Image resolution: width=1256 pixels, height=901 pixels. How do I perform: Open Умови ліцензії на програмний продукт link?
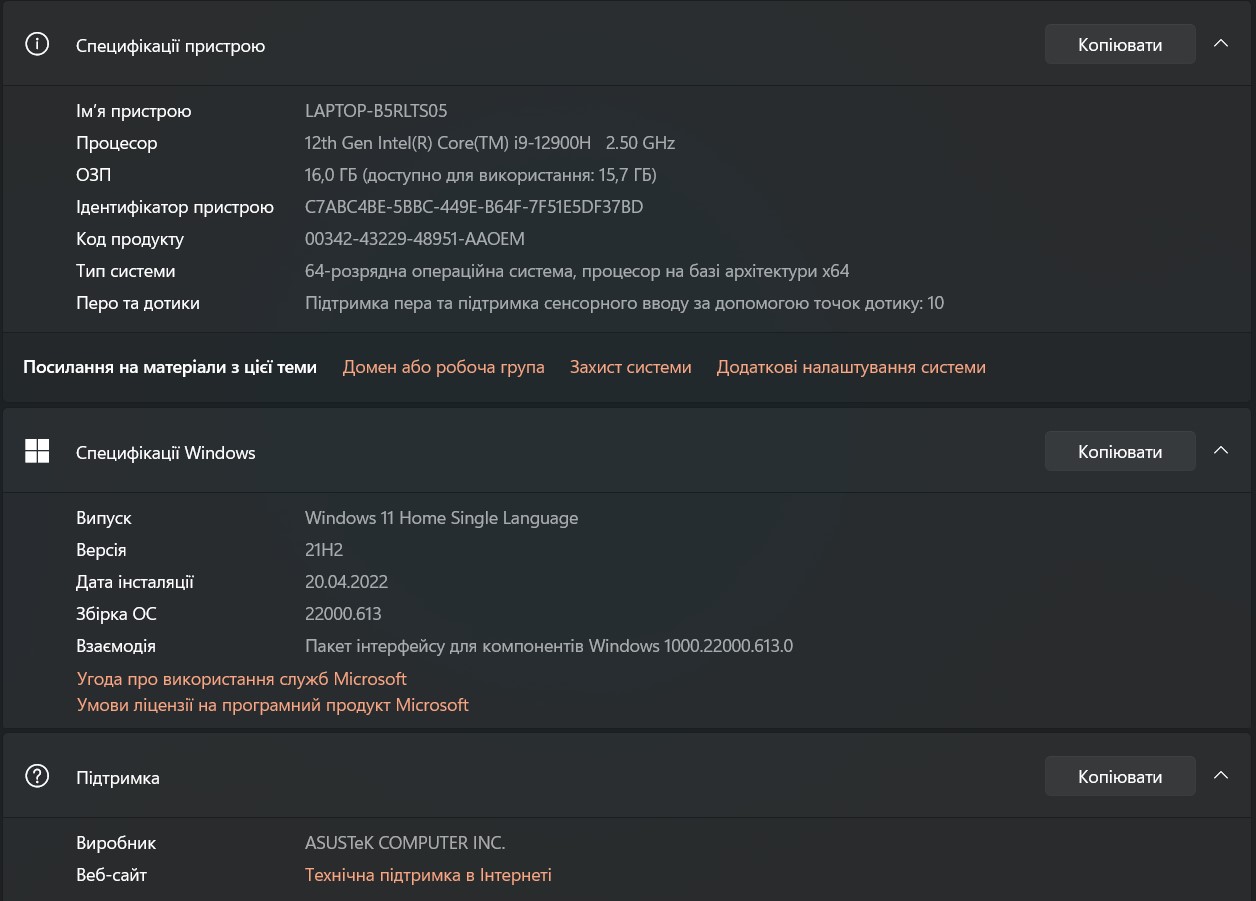(272, 705)
